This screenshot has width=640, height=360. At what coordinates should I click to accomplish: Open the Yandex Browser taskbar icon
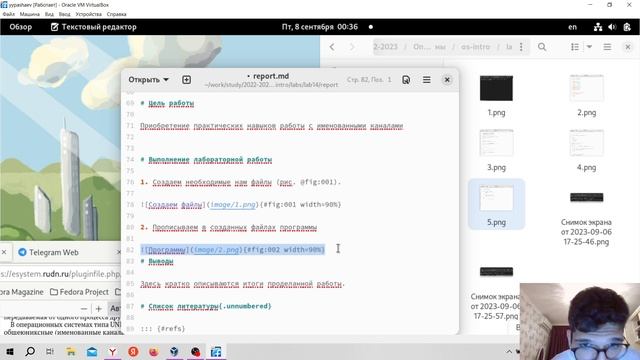click(112, 351)
